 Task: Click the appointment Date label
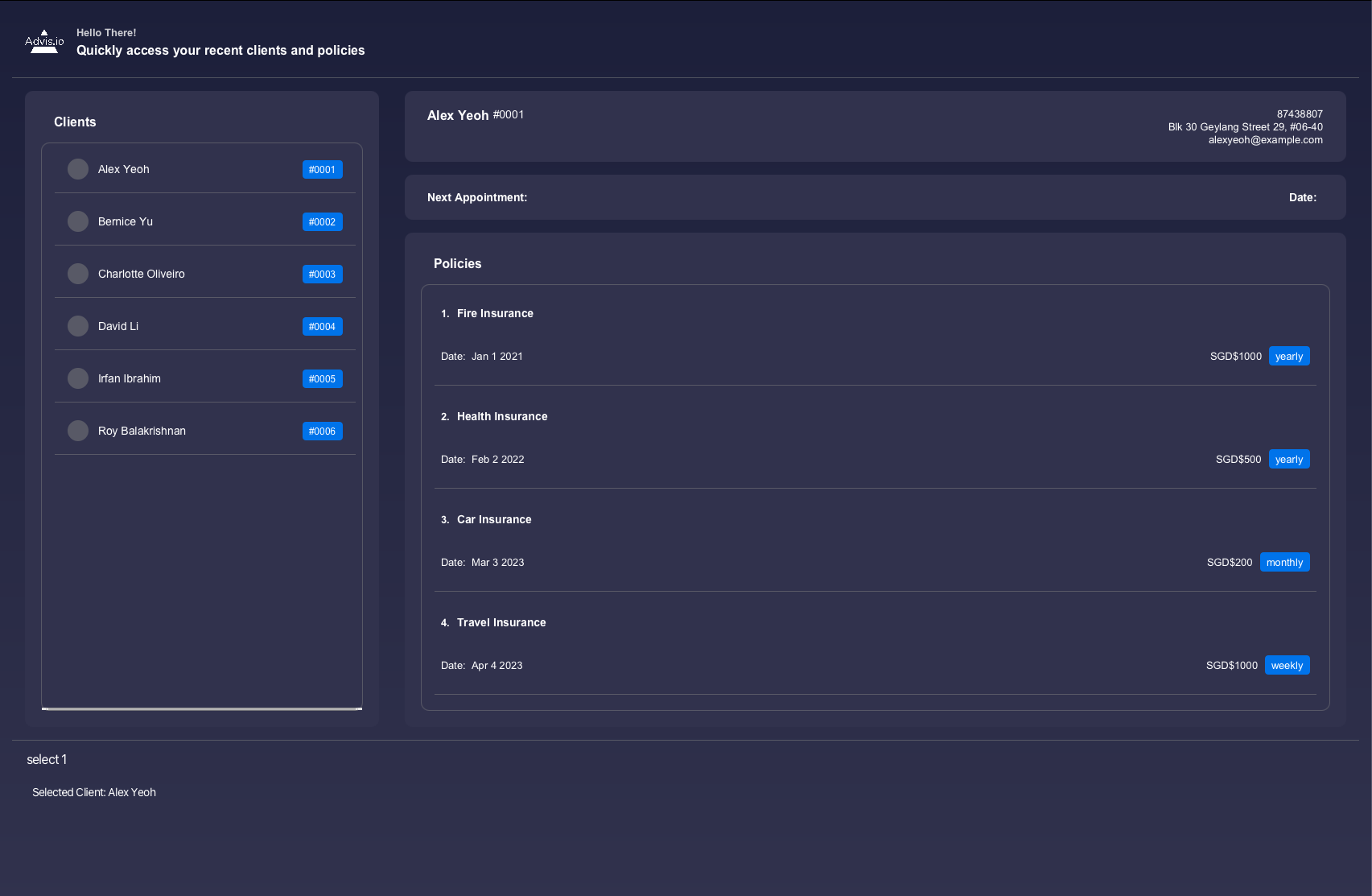point(1303,197)
